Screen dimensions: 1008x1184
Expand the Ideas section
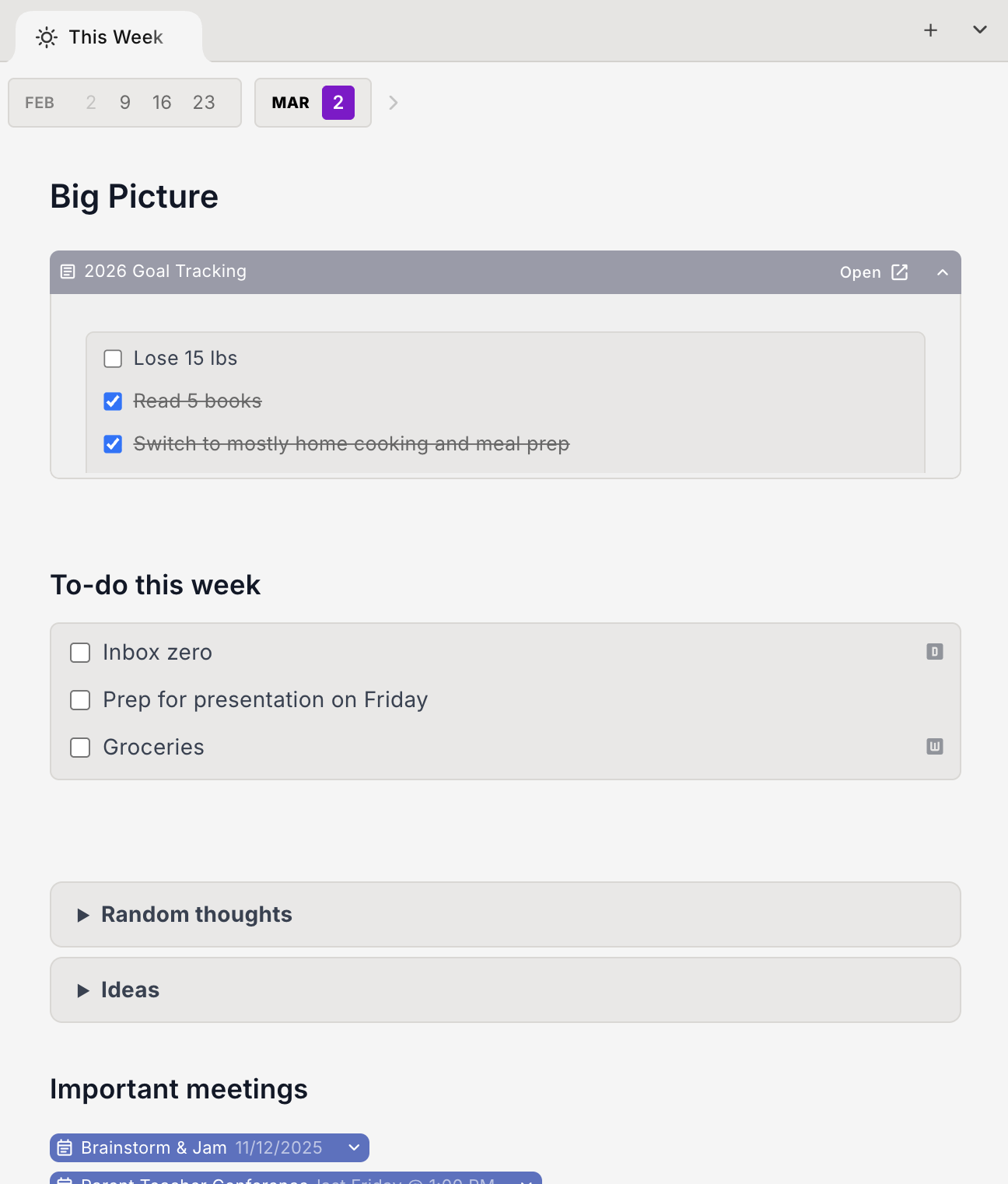click(85, 990)
